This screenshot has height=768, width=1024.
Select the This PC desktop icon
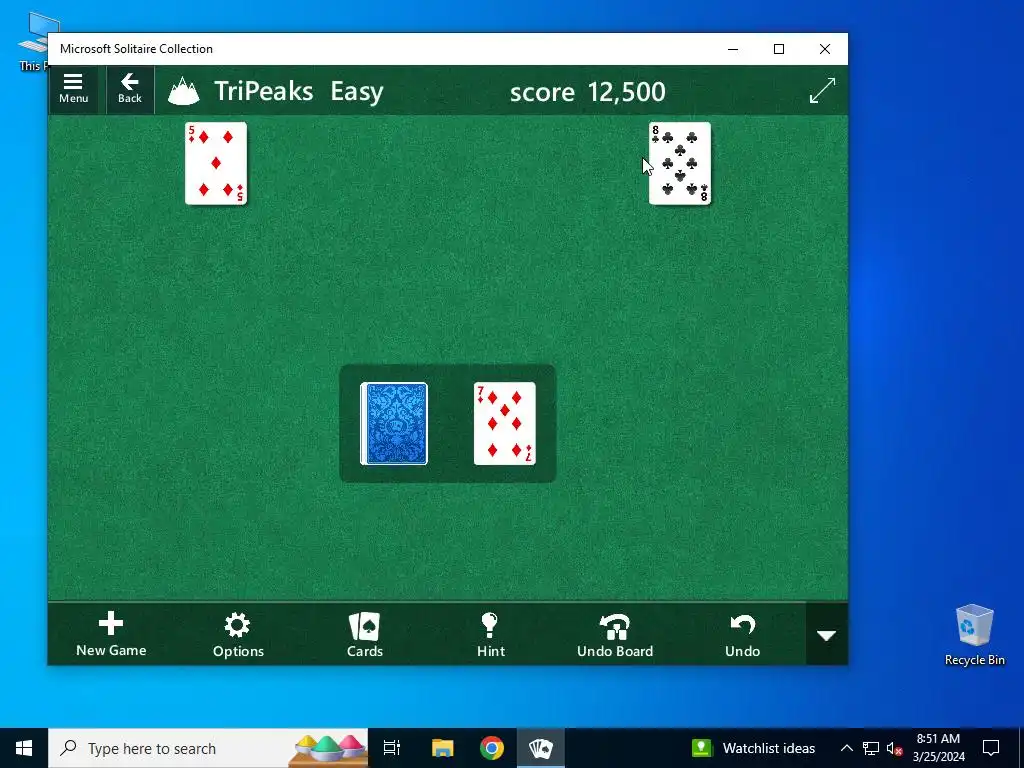(34, 42)
